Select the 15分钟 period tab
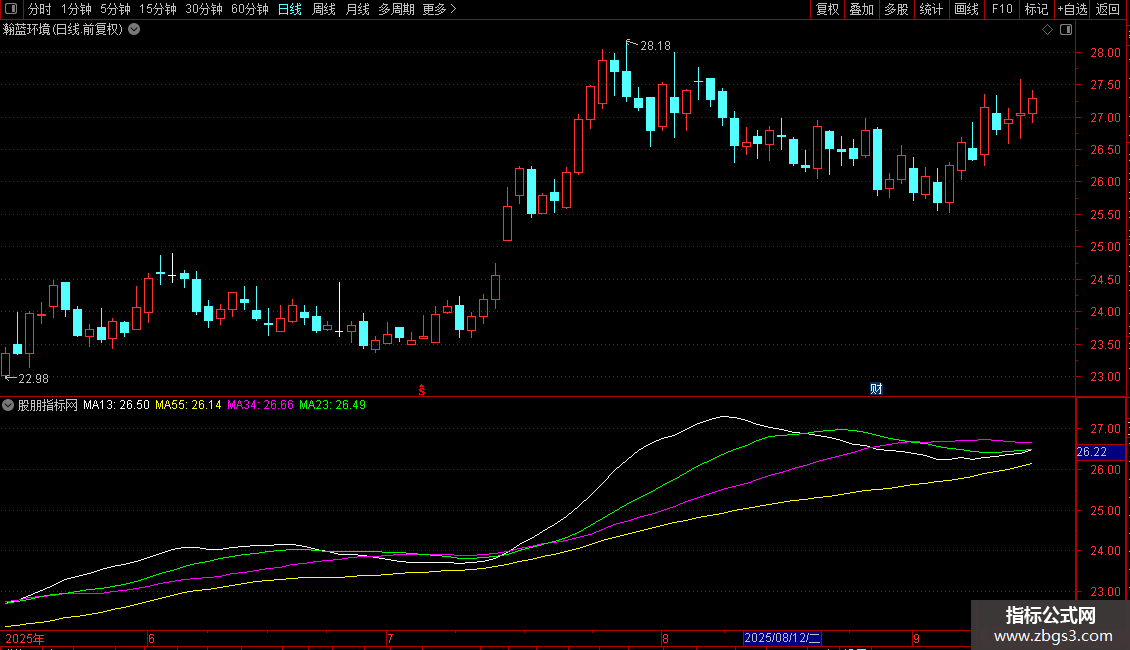1130x650 pixels. pyautogui.click(x=158, y=9)
